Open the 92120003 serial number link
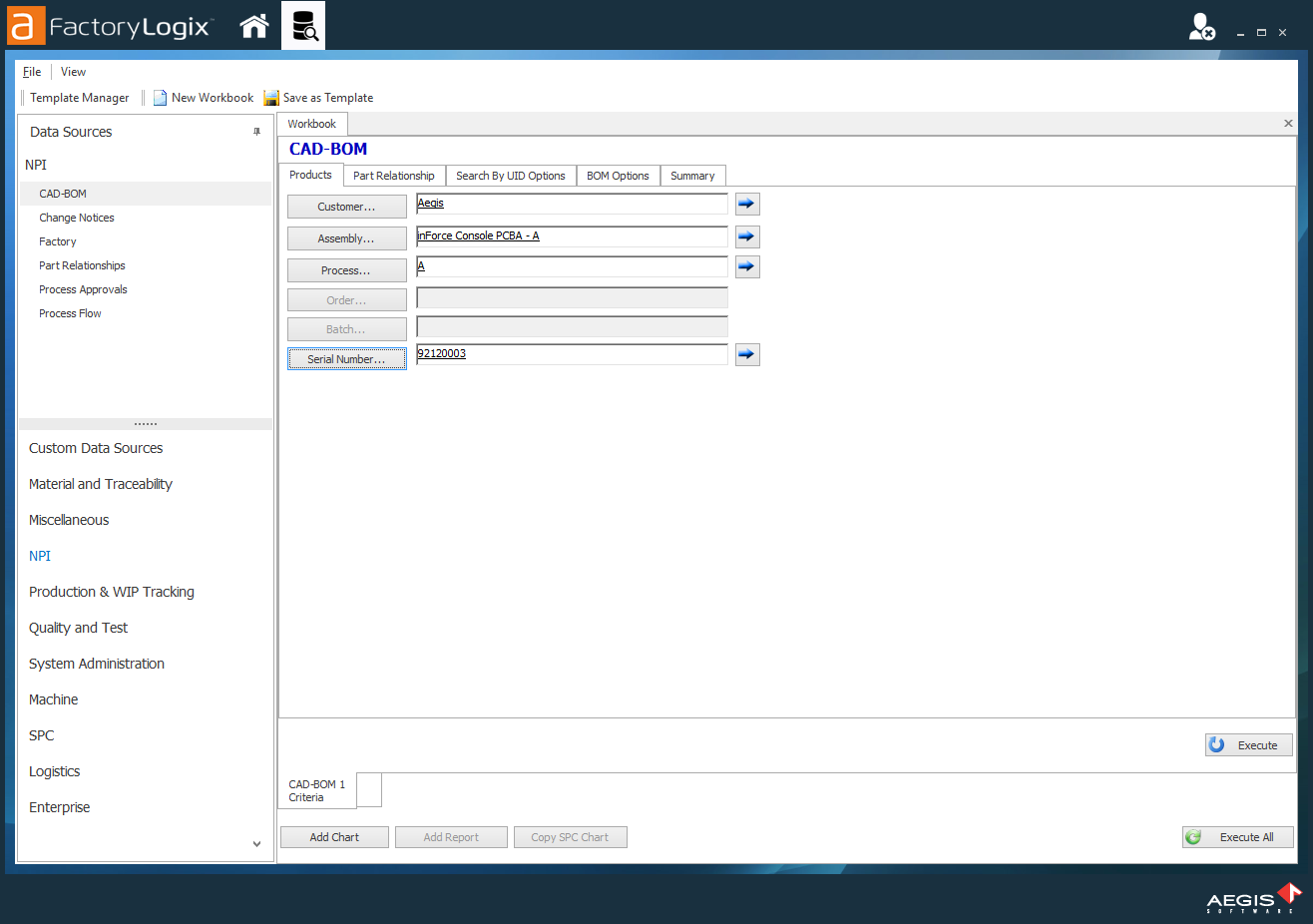This screenshot has height=924, width=1313. [441, 353]
